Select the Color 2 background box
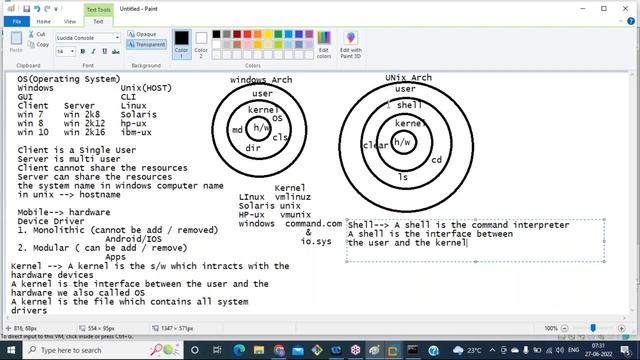640x360 pixels. pyautogui.click(x=201, y=44)
